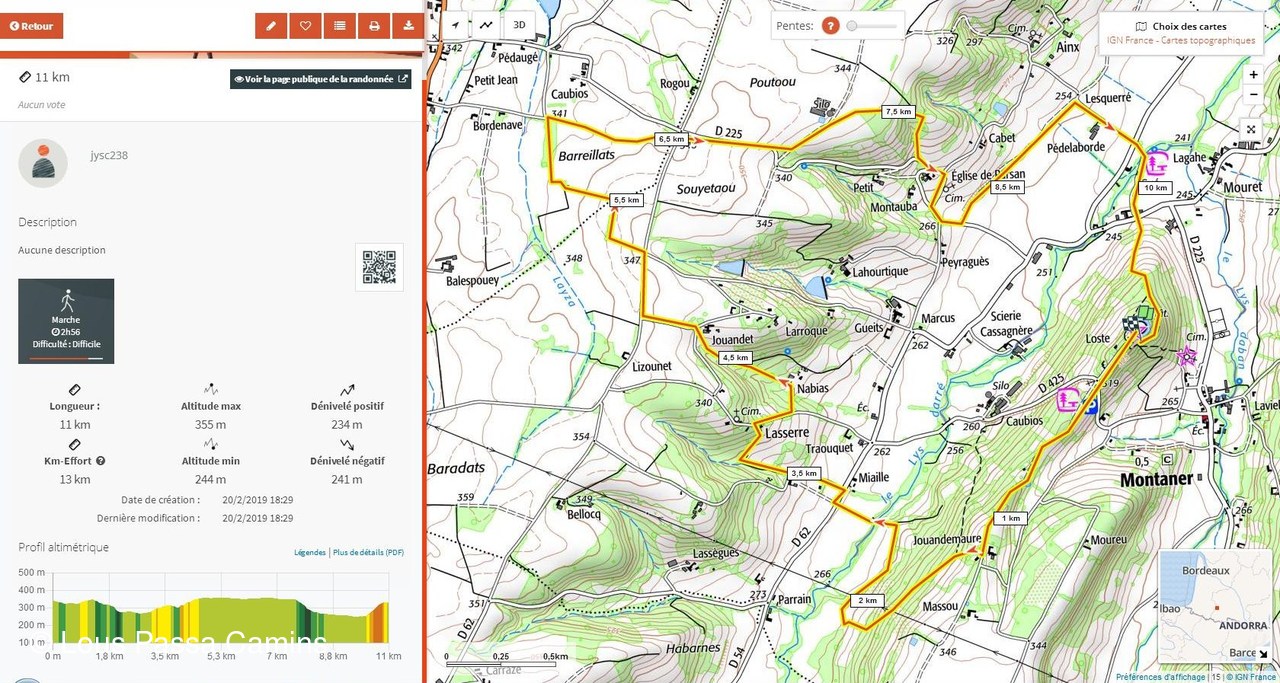Toggle the 3D map view
1280x683 pixels.
pos(518,25)
